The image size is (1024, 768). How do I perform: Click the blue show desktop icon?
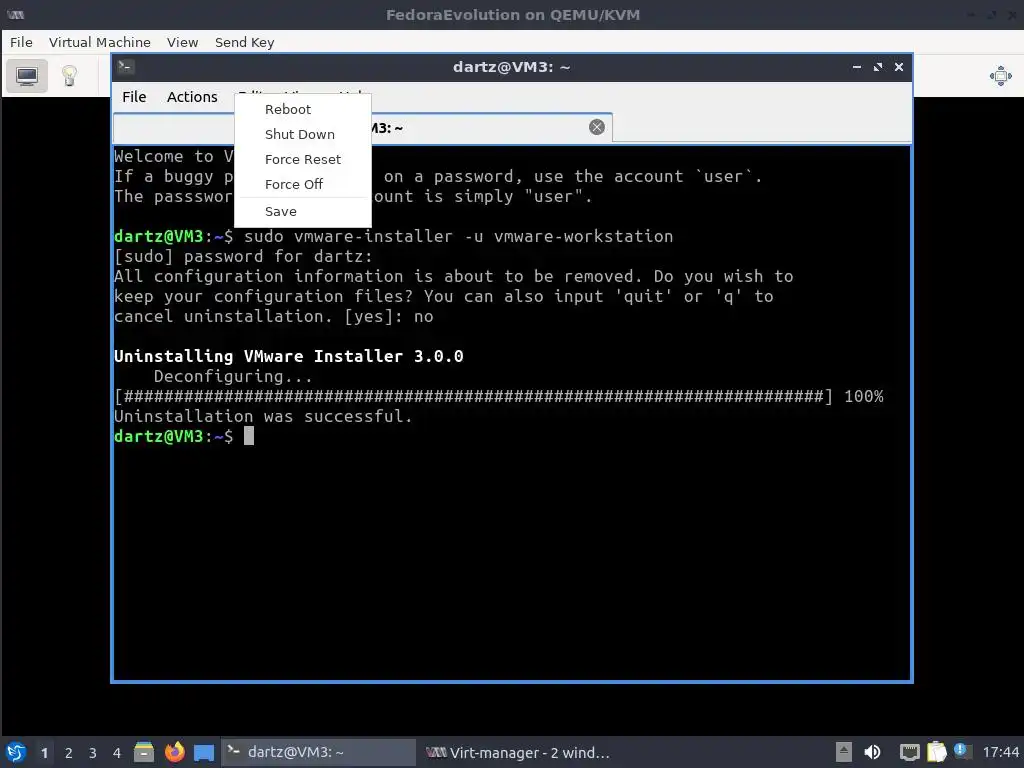[x=204, y=752]
